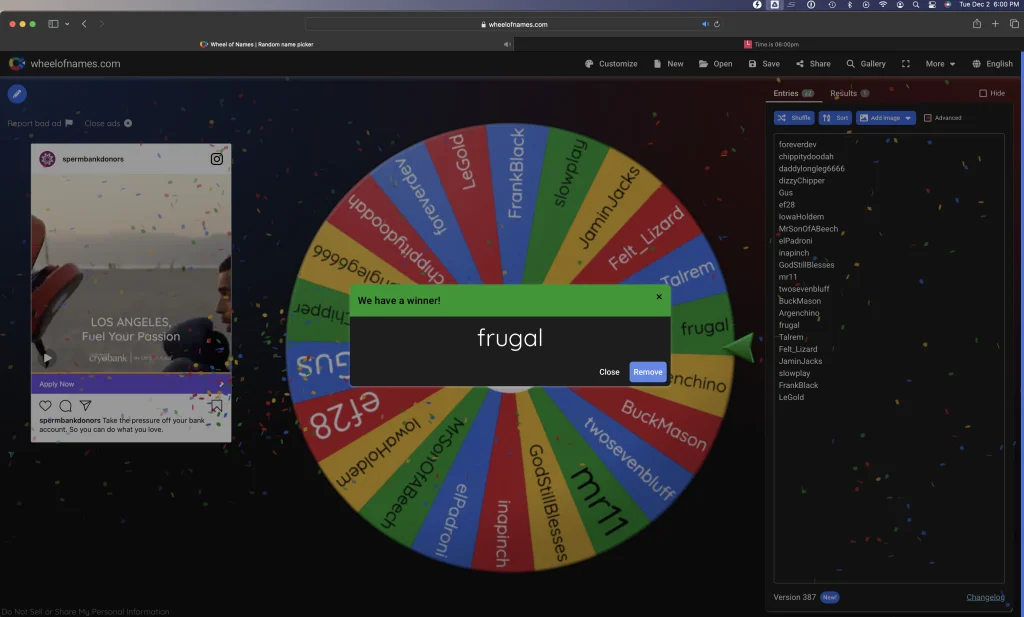Open the pencil edit button at top left
This screenshot has height=617, width=1024.
pyautogui.click(x=17, y=94)
